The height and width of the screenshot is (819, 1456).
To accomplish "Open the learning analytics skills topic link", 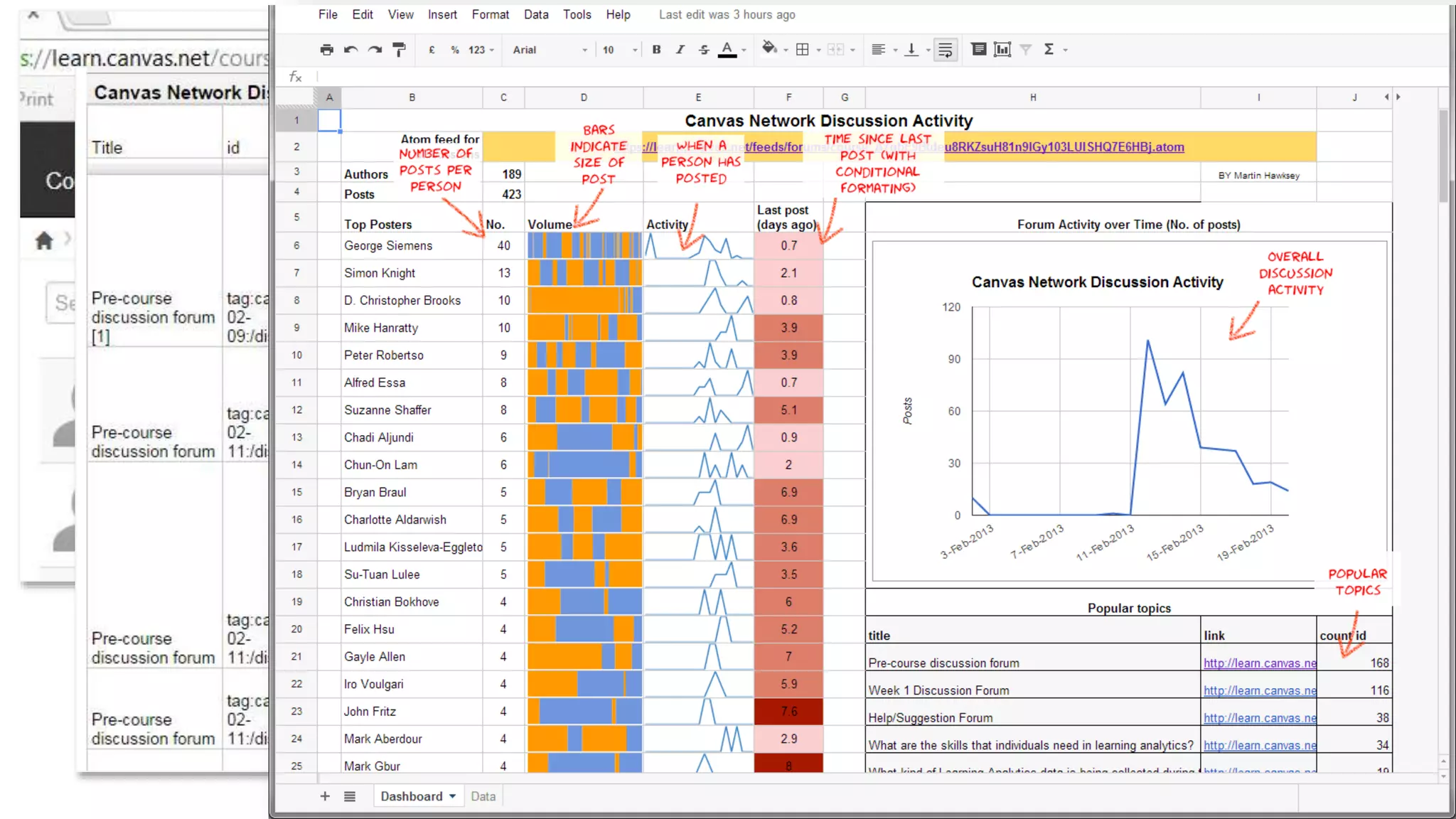I will tap(1260, 745).
